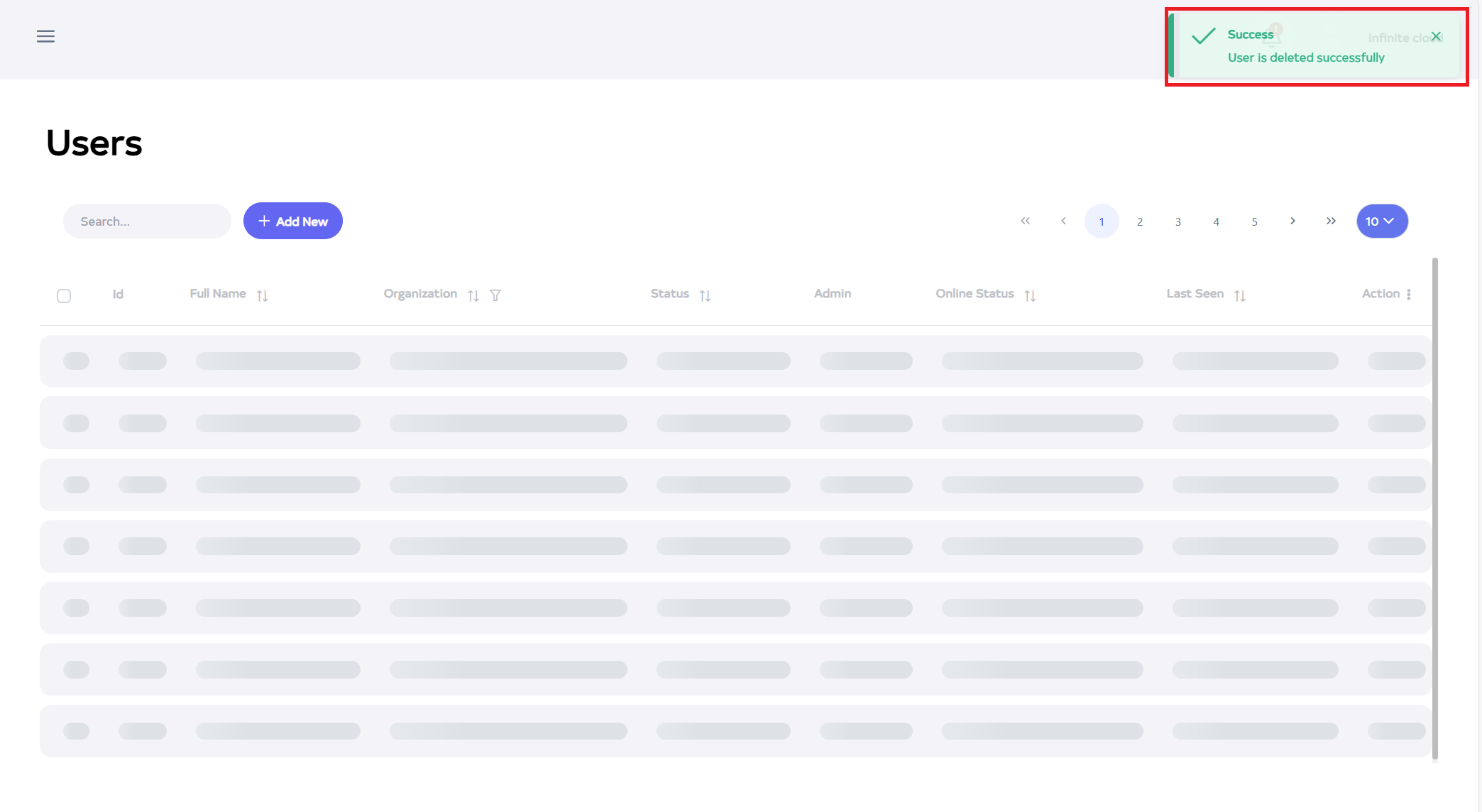Screen dimensions: 1482x812
Task: Tick the select-all users checkbox
Action: [64, 295]
